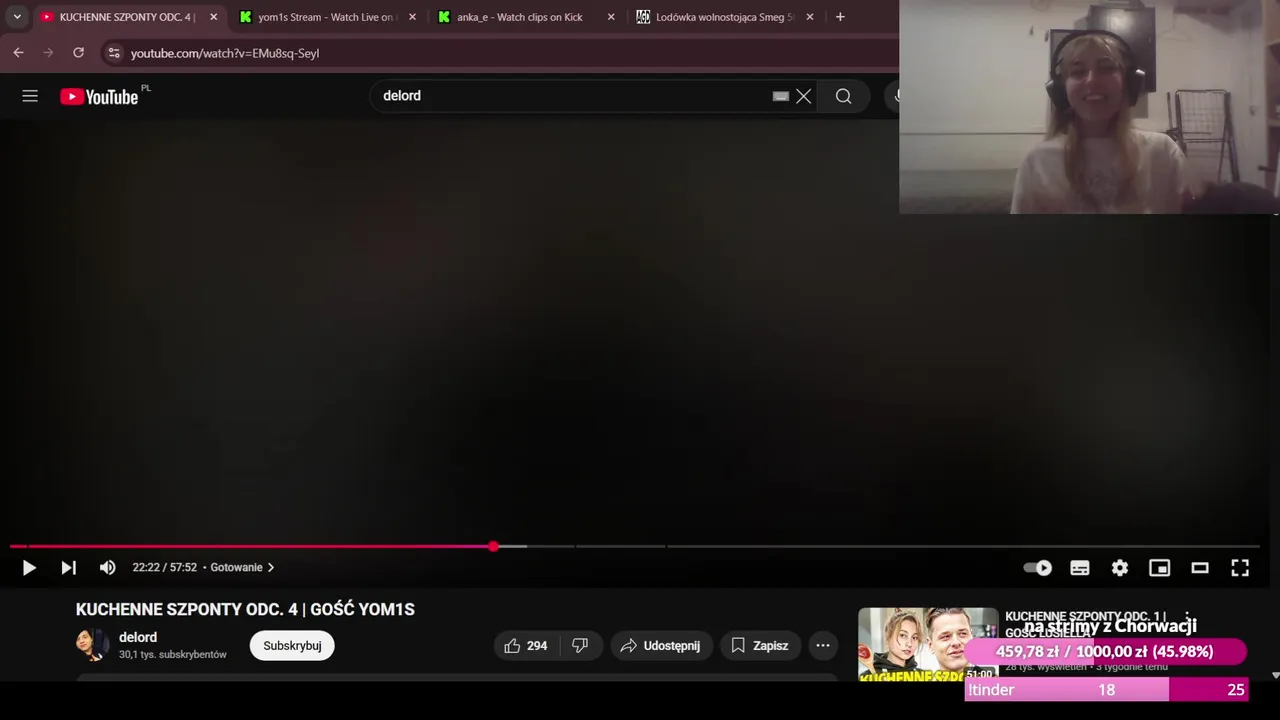Click the youtube.com address bar URL

(x=225, y=53)
